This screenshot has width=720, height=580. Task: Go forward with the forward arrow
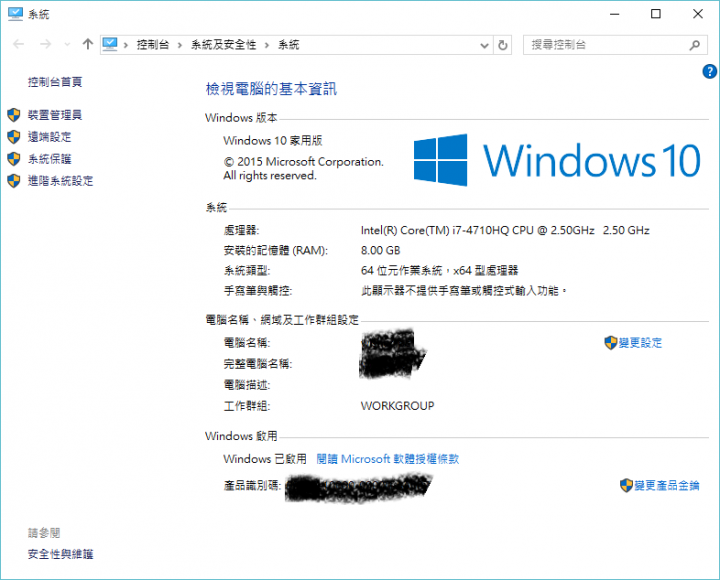[45, 45]
